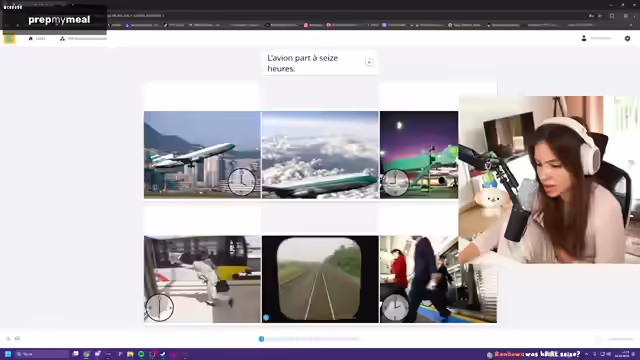The image size is (640, 360).
Task: Select the night airport jet bridge image
Action: click(419, 155)
